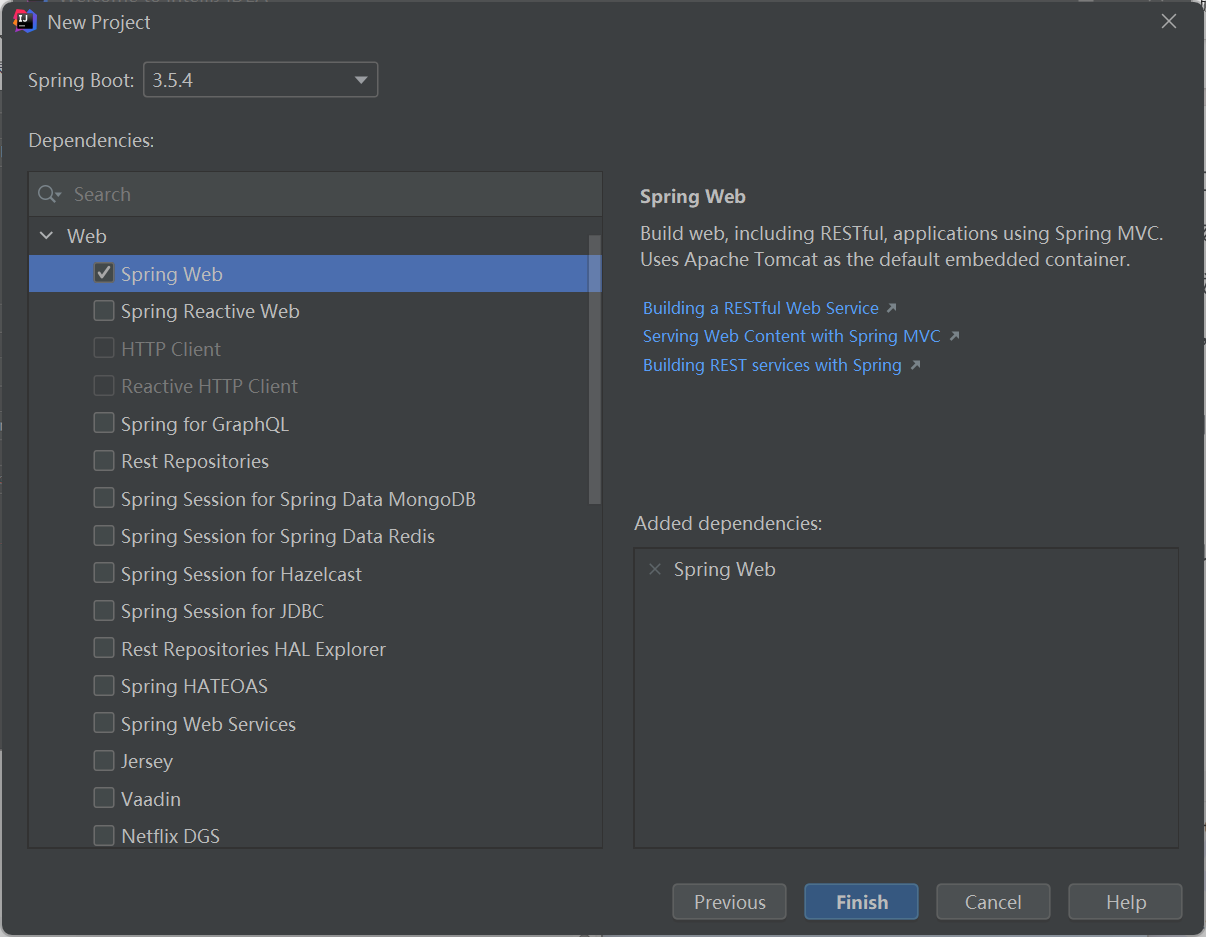Click external link arrow beside Serving Web Content
1206x937 pixels.
pyautogui.click(x=954, y=336)
